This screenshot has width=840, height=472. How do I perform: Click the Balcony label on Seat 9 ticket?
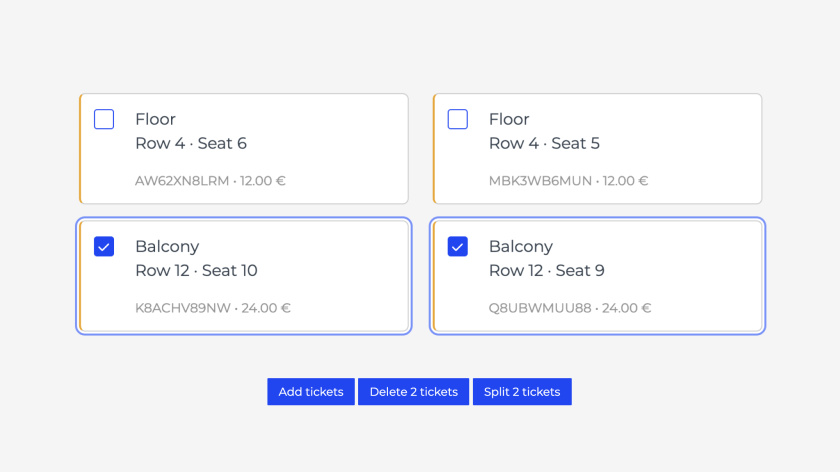[x=521, y=246]
